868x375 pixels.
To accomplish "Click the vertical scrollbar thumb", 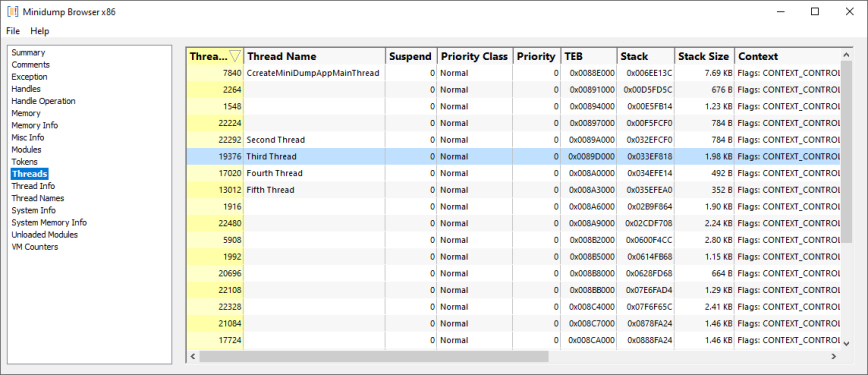I will (846, 152).
